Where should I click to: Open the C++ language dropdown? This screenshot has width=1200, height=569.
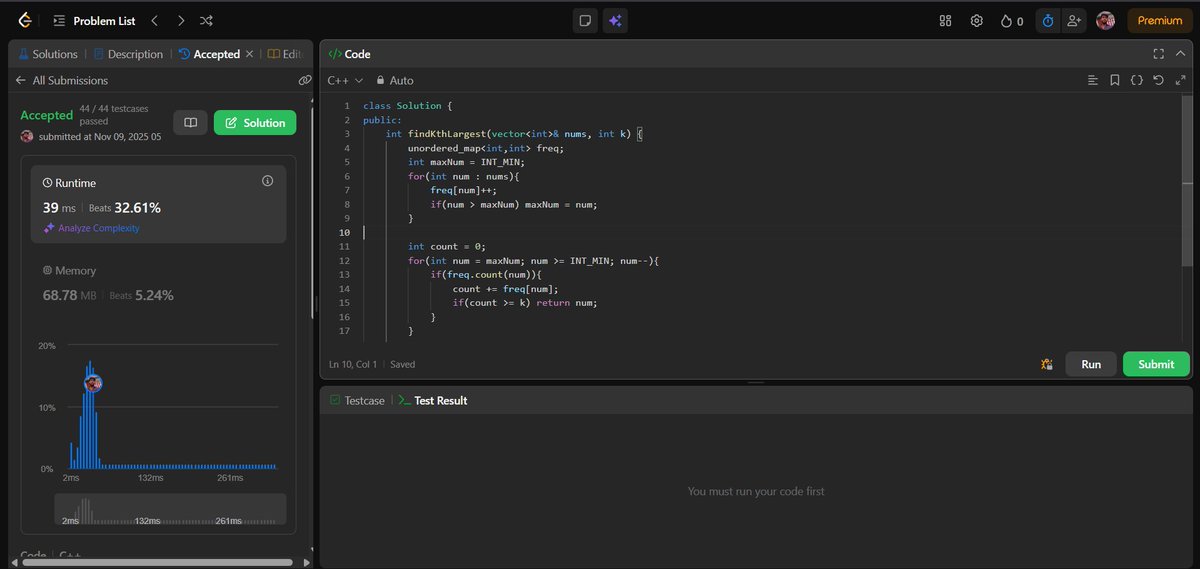click(345, 80)
